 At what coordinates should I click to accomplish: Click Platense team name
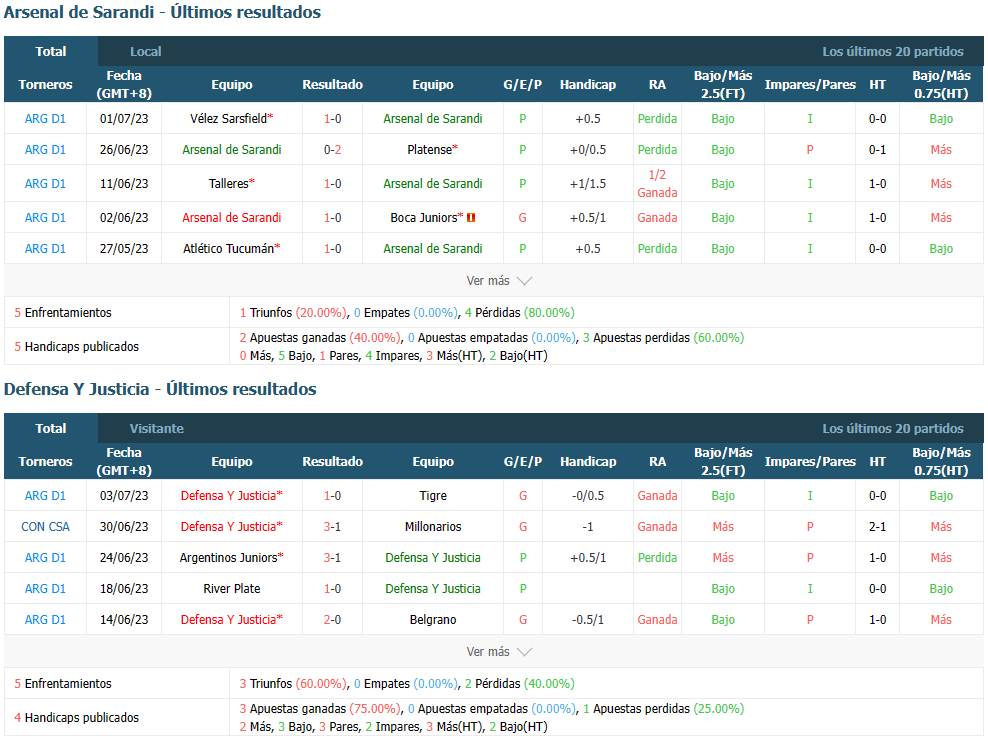tap(430, 150)
